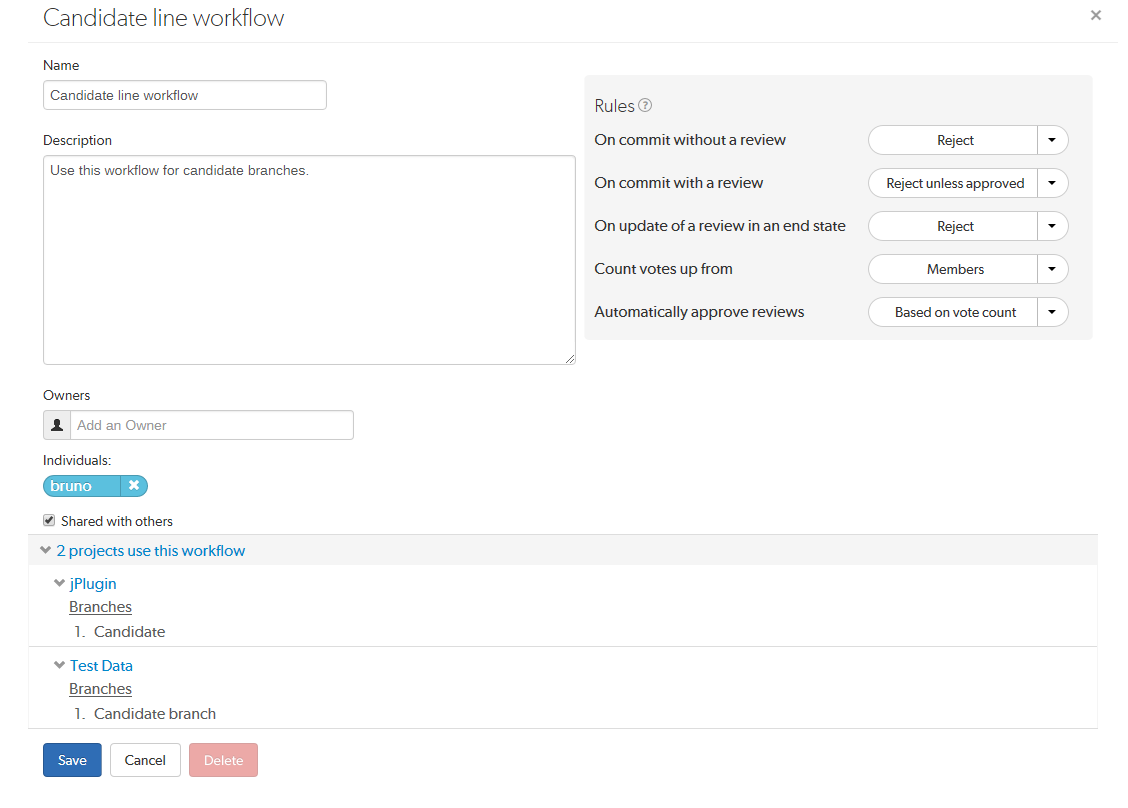Open the Rules help question-mark icon
The width and height of the screenshot is (1128, 808).
pyautogui.click(x=645, y=105)
